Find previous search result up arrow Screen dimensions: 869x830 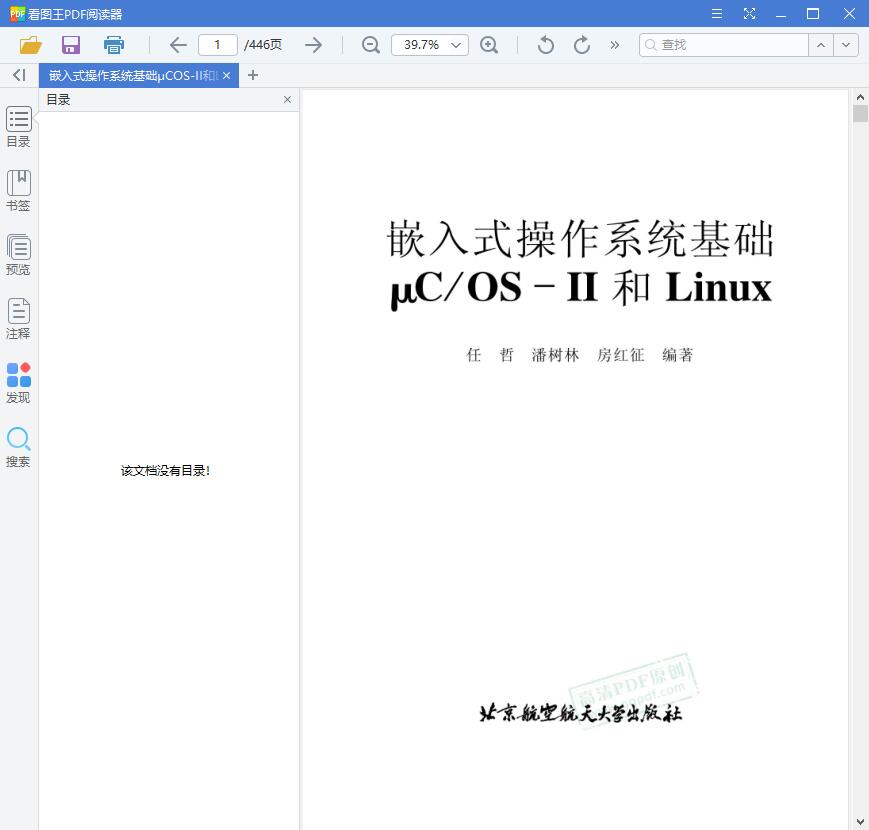click(x=821, y=45)
